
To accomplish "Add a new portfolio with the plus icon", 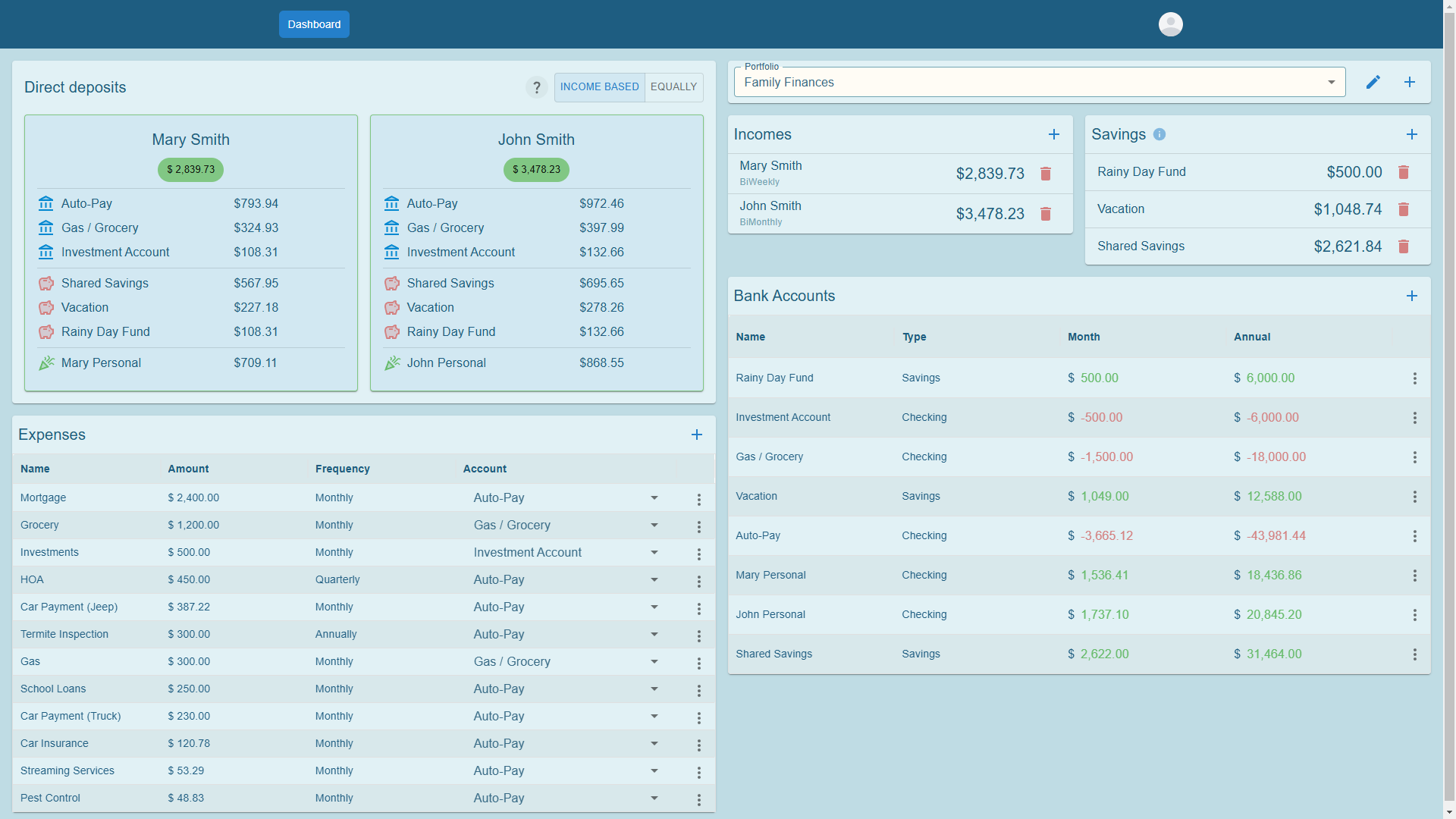I will pos(1410,82).
